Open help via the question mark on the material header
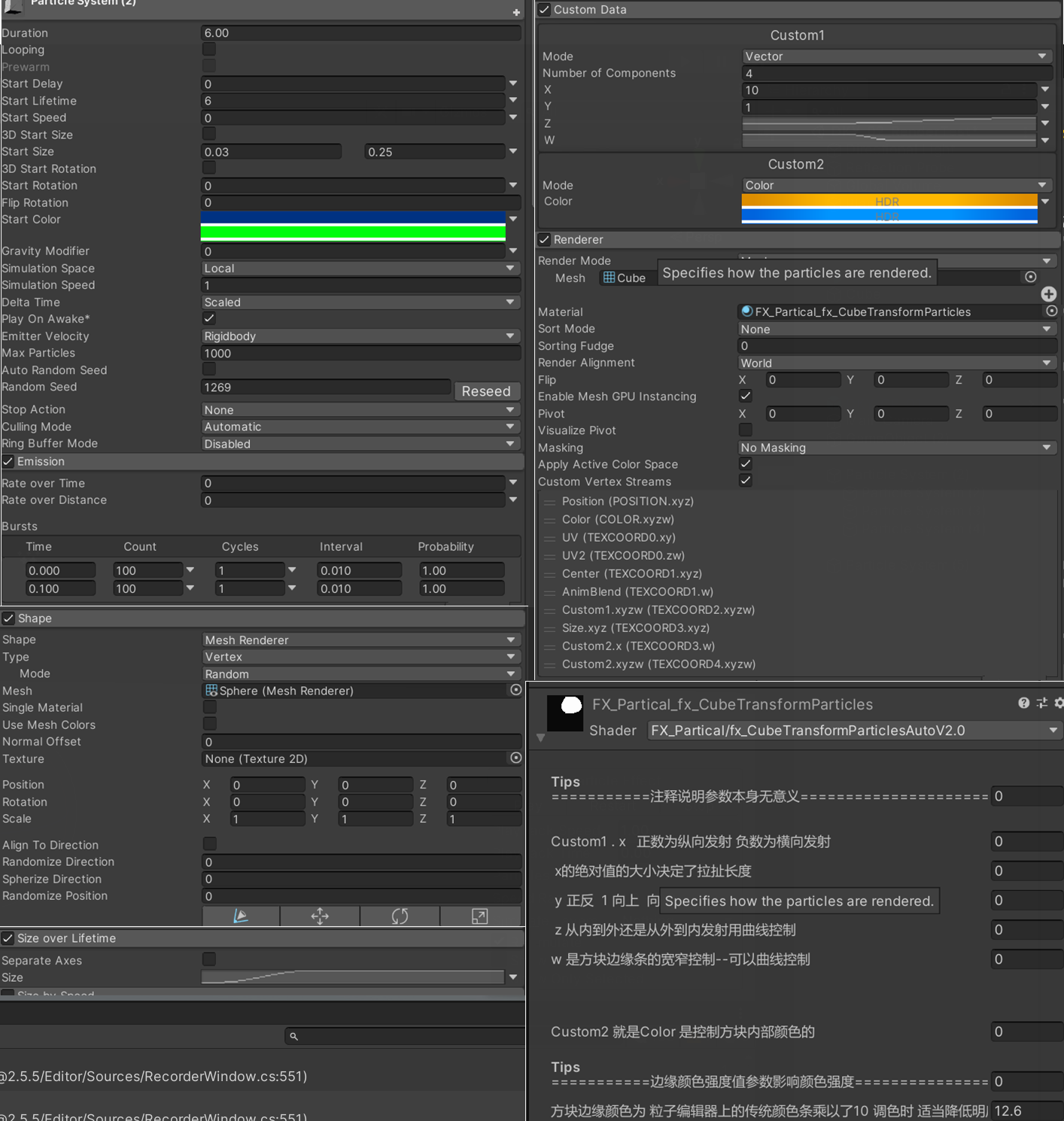The width and height of the screenshot is (1064, 1121). (x=1023, y=703)
